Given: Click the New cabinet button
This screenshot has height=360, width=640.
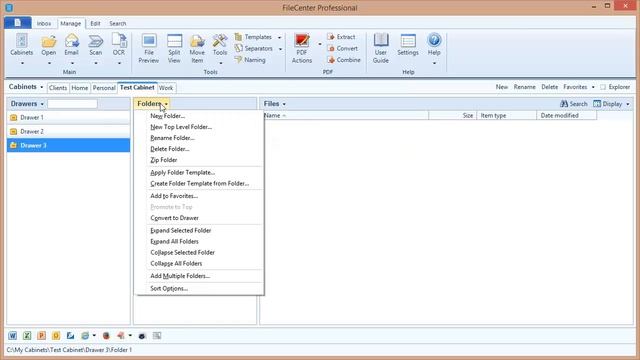Looking at the screenshot, I should 502,87.
